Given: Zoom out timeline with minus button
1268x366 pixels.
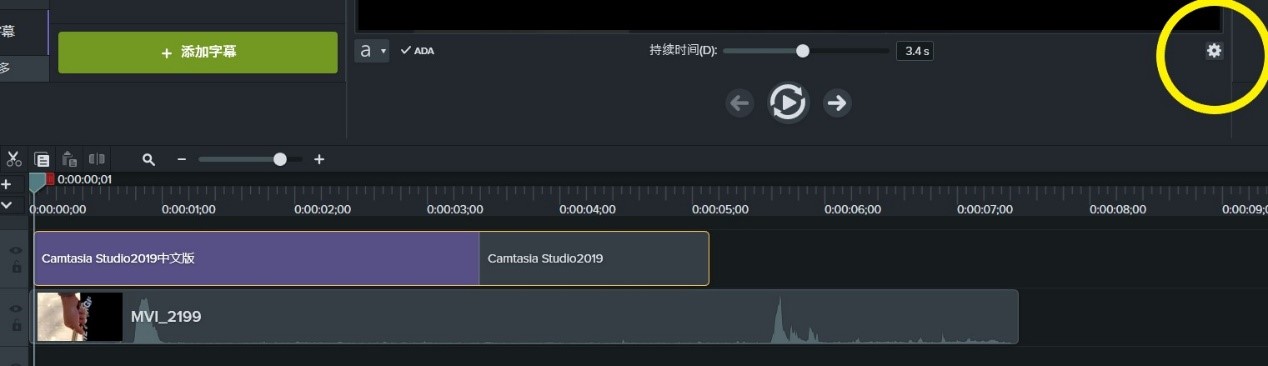Looking at the screenshot, I should pyautogui.click(x=181, y=159).
